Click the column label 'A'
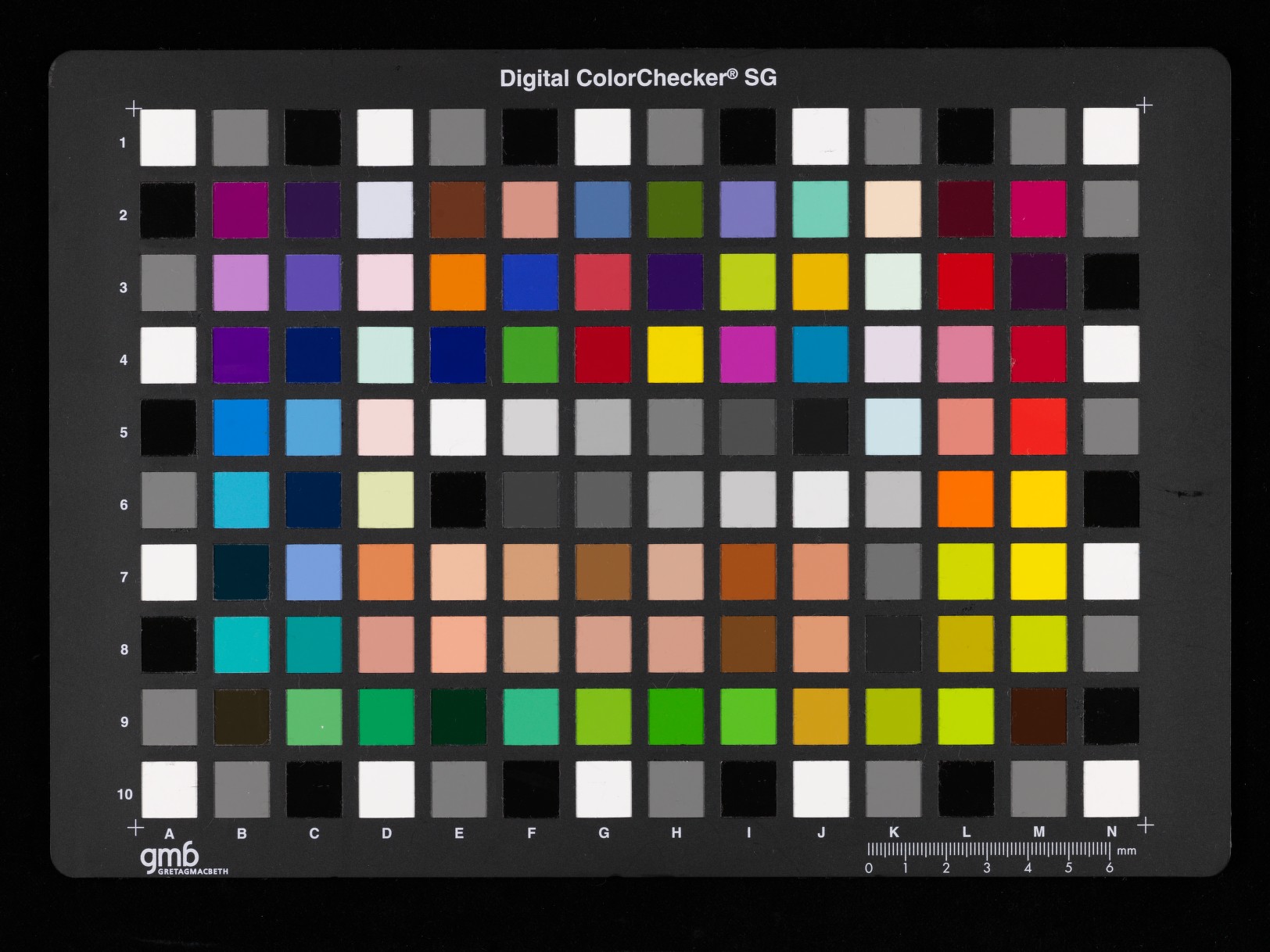1270x952 pixels. click(x=169, y=834)
